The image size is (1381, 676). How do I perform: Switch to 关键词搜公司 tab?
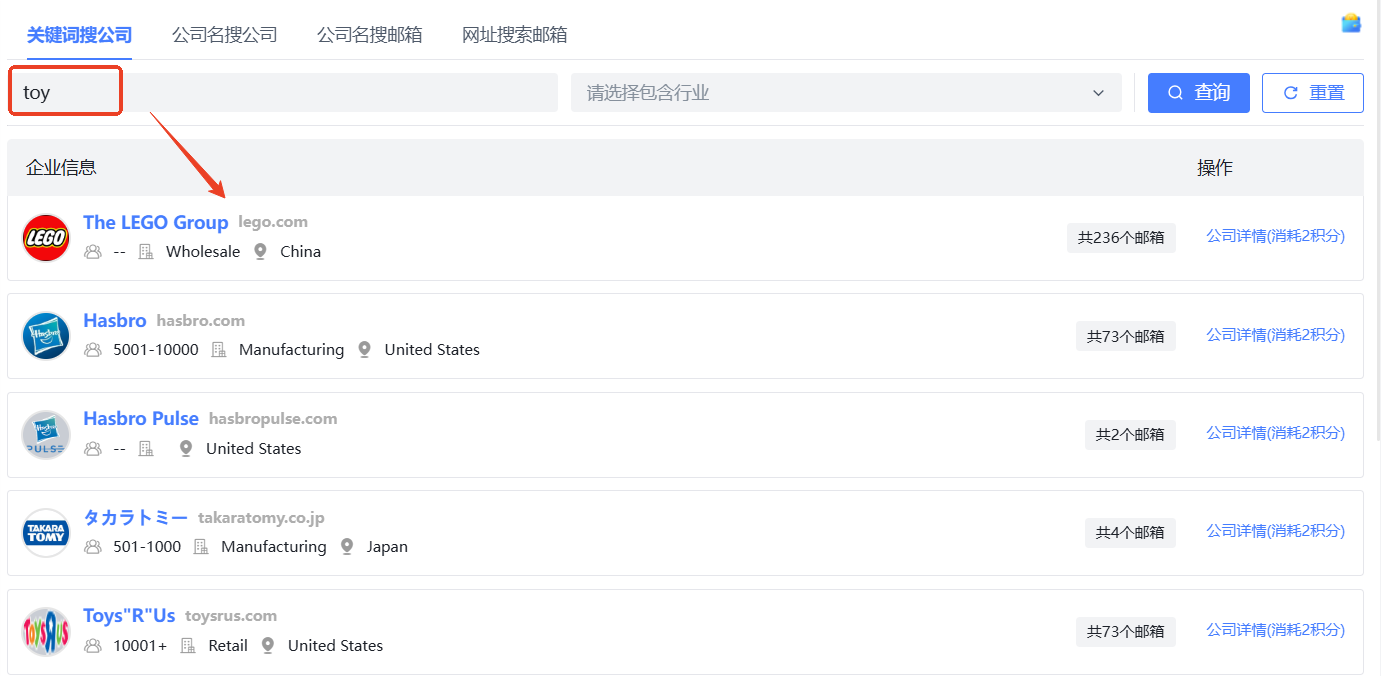click(x=79, y=35)
